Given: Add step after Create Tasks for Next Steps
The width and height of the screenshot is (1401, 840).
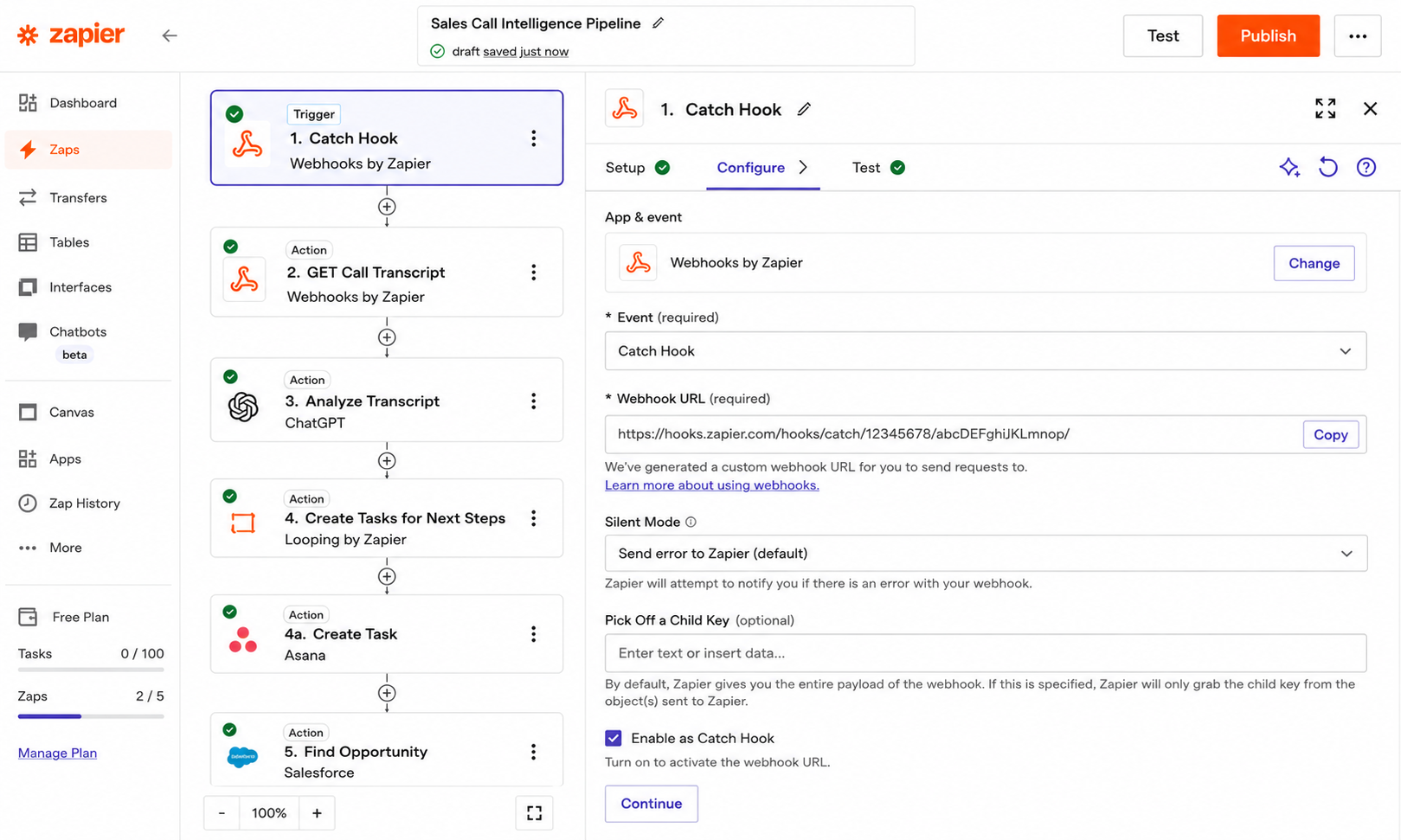Looking at the screenshot, I should click(387, 576).
